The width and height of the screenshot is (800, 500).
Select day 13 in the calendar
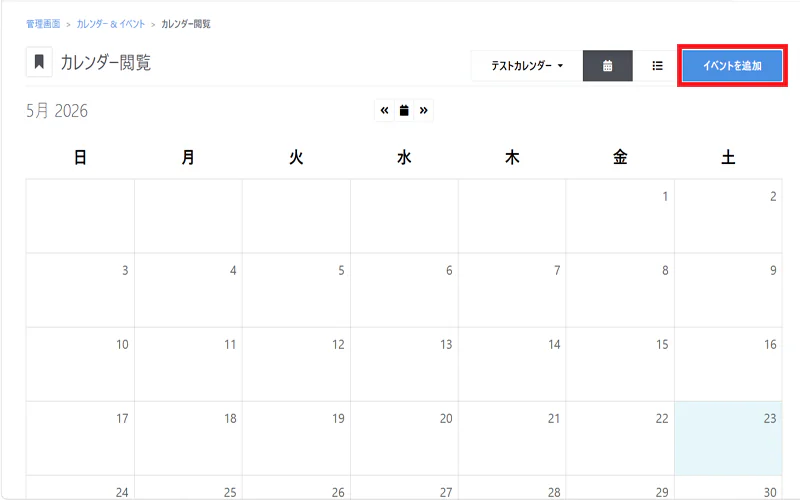pyautogui.click(x=404, y=364)
